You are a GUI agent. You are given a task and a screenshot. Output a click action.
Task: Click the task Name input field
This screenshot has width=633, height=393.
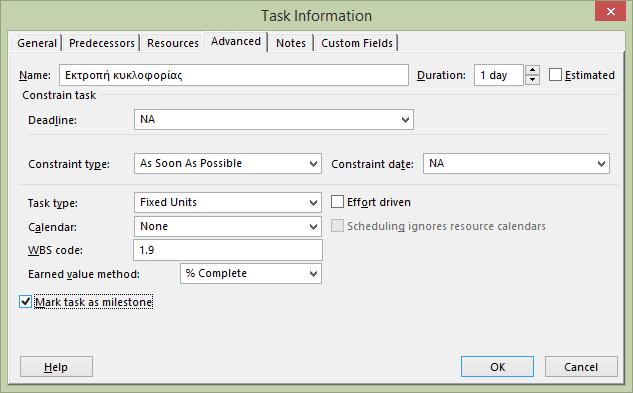(234, 75)
